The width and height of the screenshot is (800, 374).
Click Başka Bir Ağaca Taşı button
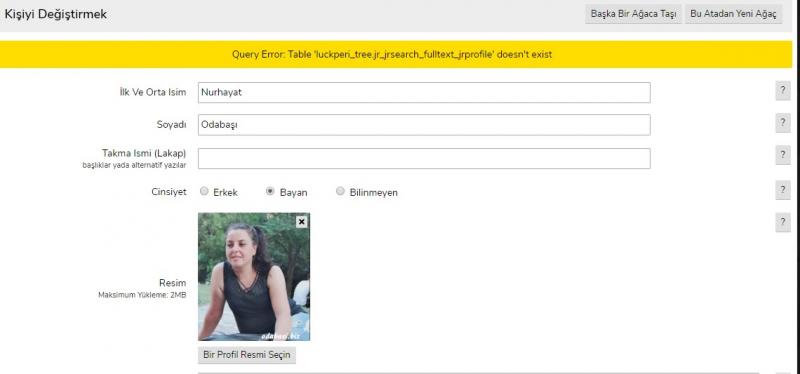[x=633, y=14]
